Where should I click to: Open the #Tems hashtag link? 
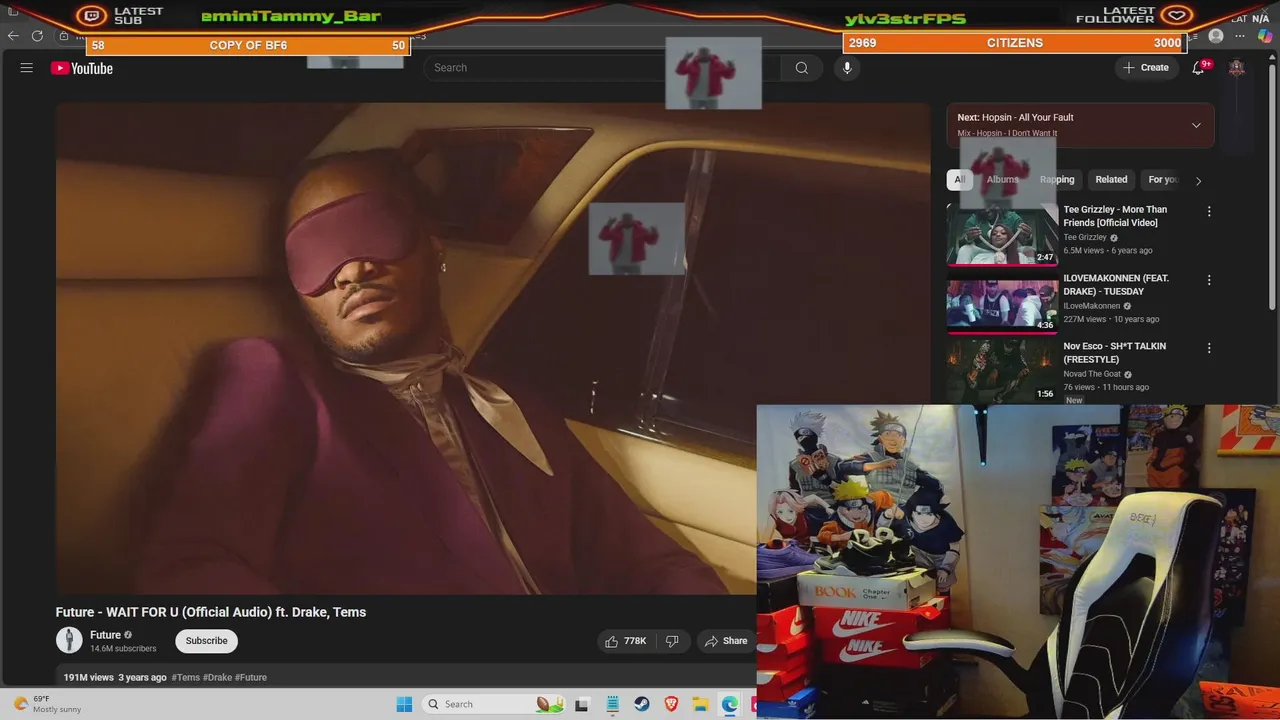(x=186, y=677)
